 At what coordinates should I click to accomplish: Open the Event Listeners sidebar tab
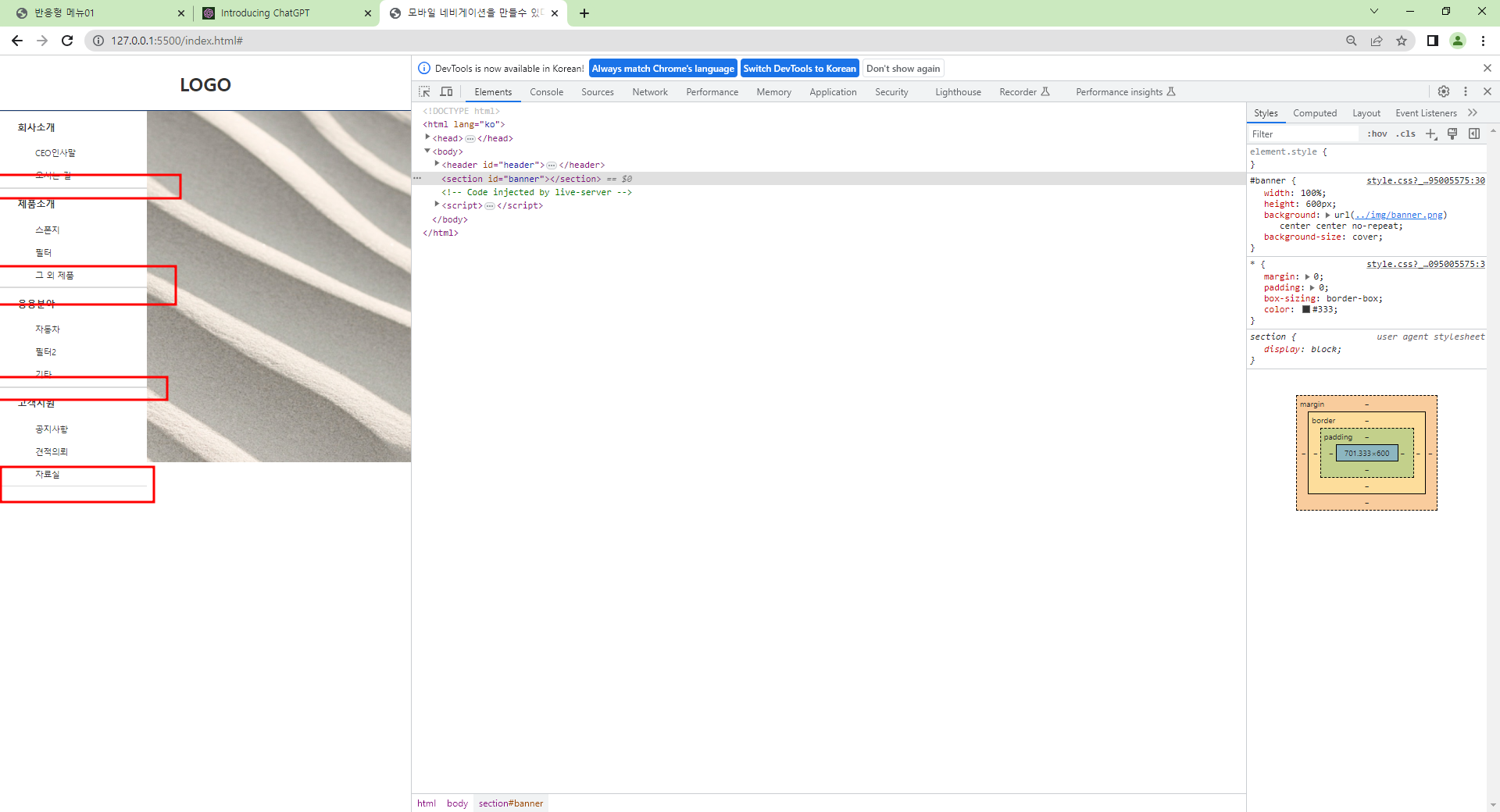[1426, 112]
